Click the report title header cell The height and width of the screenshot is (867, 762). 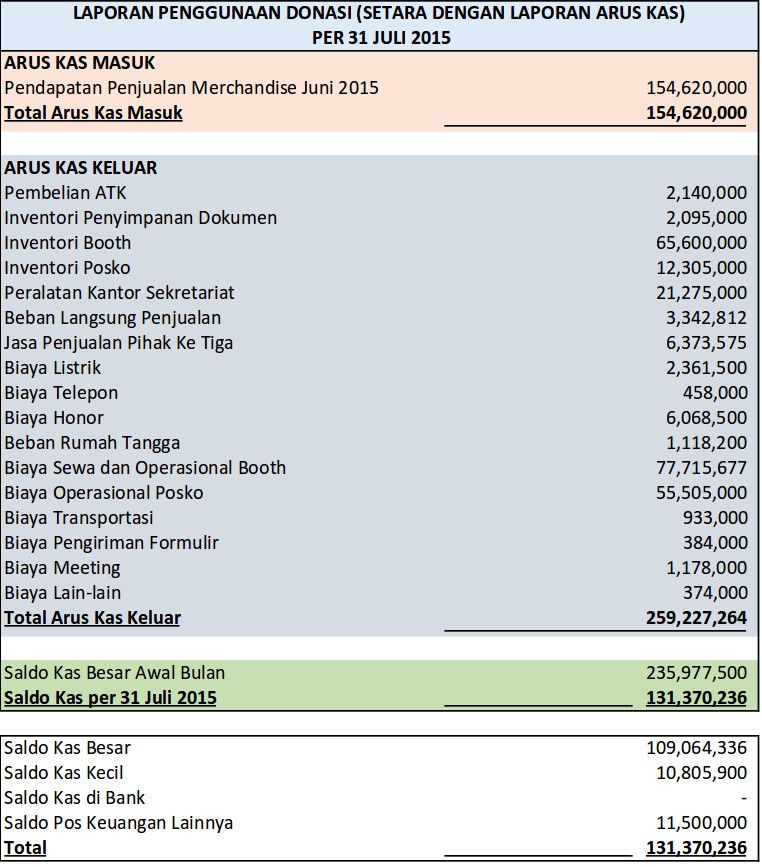point(380,26)
